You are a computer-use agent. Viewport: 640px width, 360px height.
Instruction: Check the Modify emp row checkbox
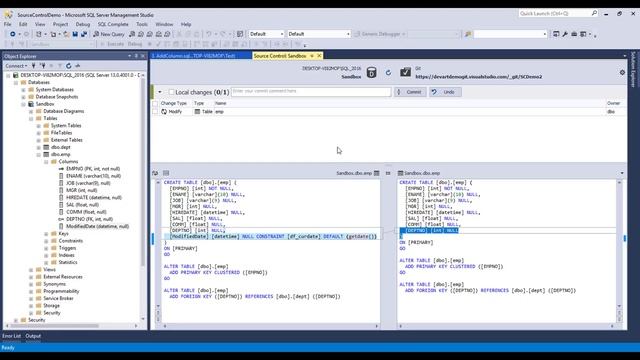[155, 112]
